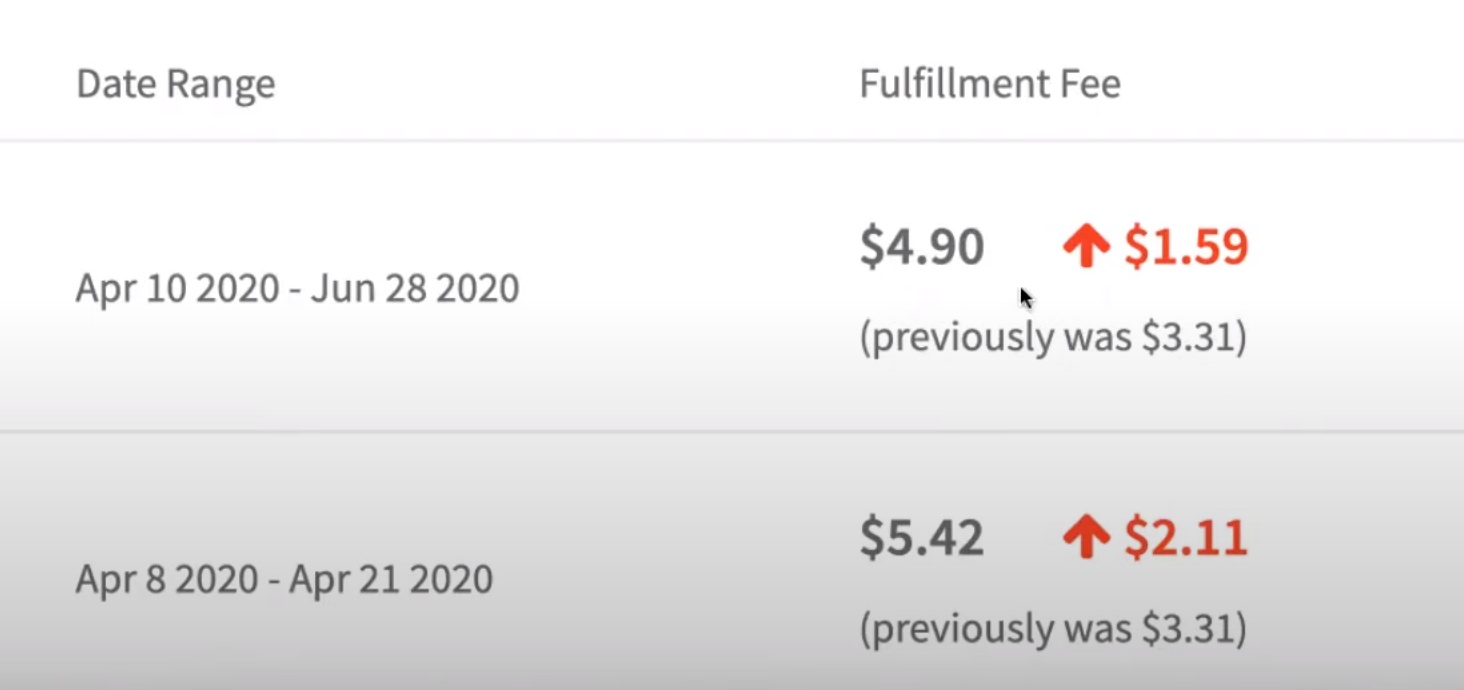1464x690 pixels.
Task: Click Jun 28 2020 end date
Action: 415,289
